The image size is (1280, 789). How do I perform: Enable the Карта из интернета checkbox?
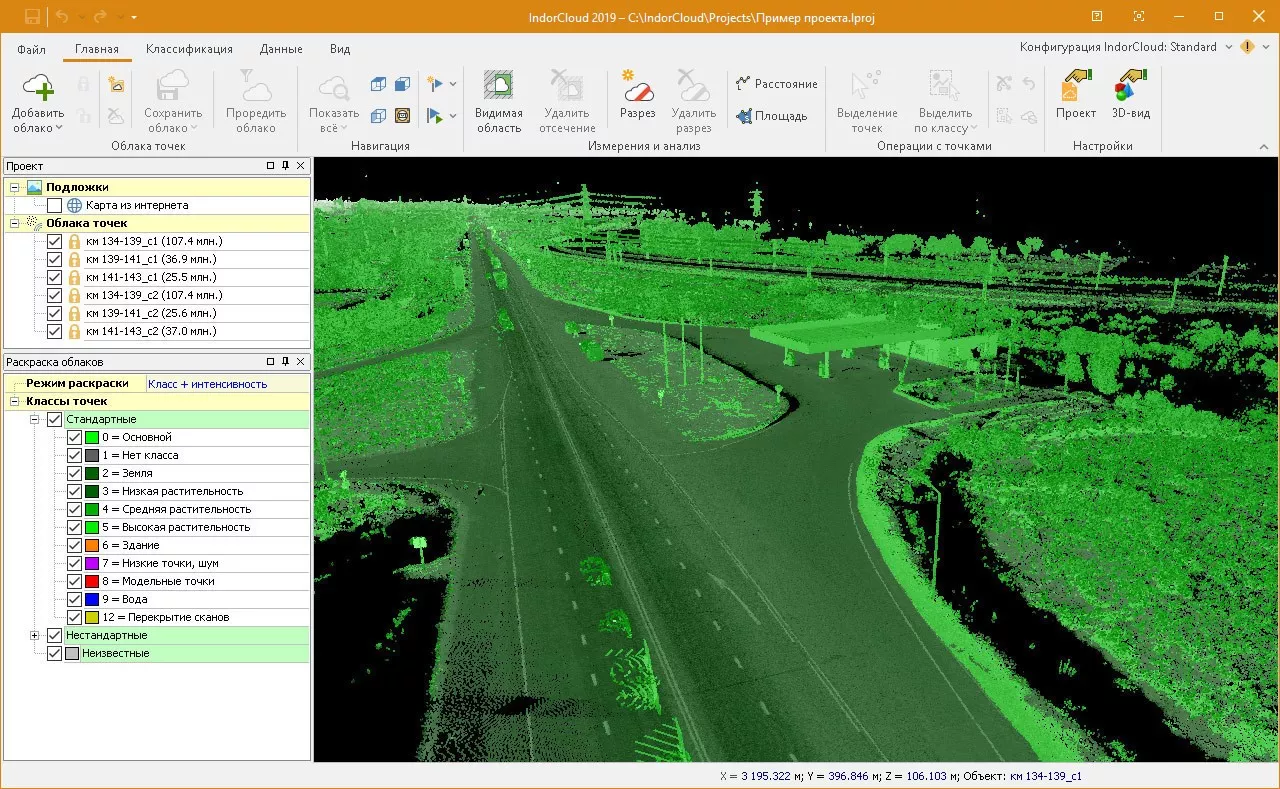(54, 205)
